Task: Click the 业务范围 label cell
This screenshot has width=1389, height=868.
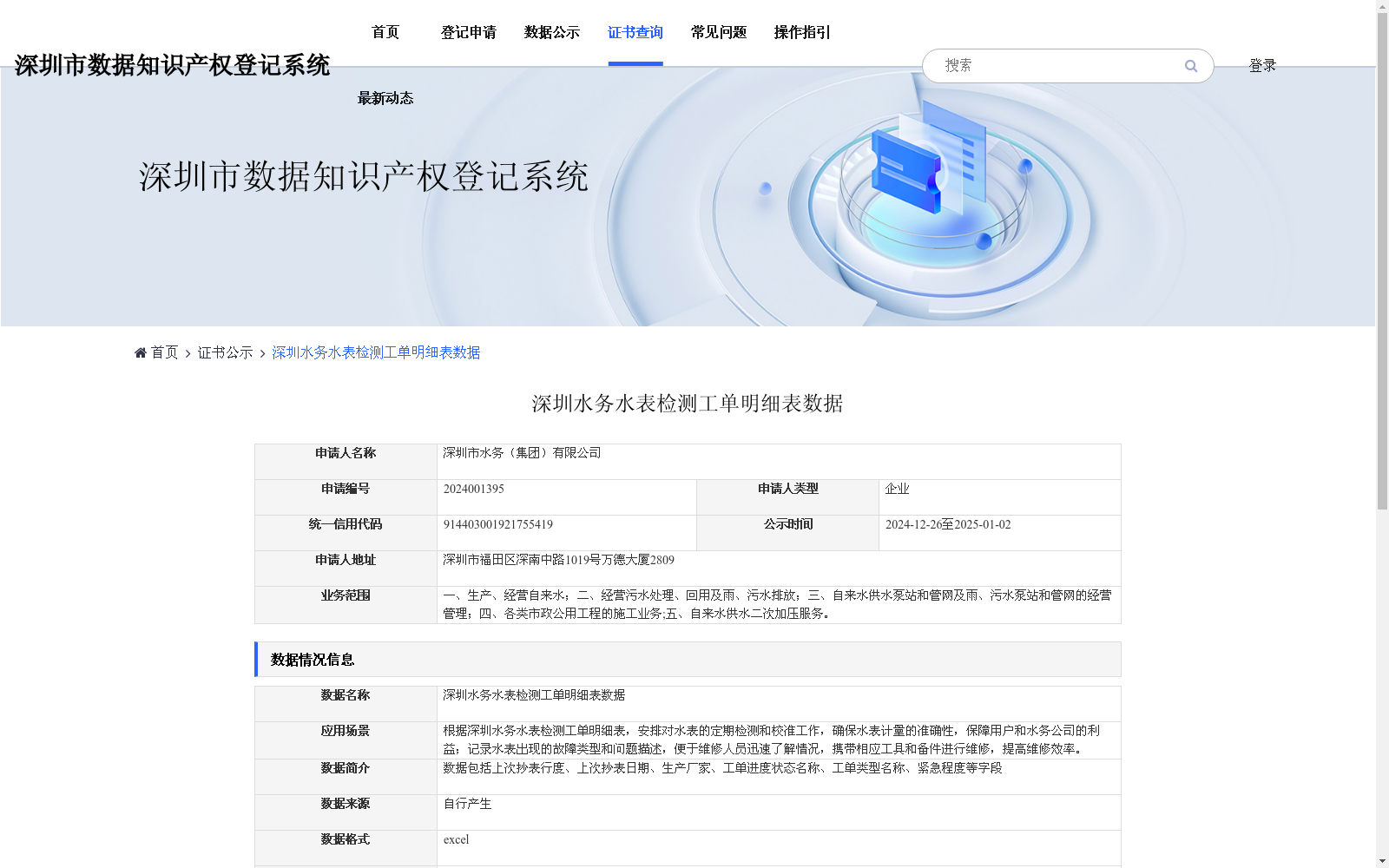Action: (346, 605)
